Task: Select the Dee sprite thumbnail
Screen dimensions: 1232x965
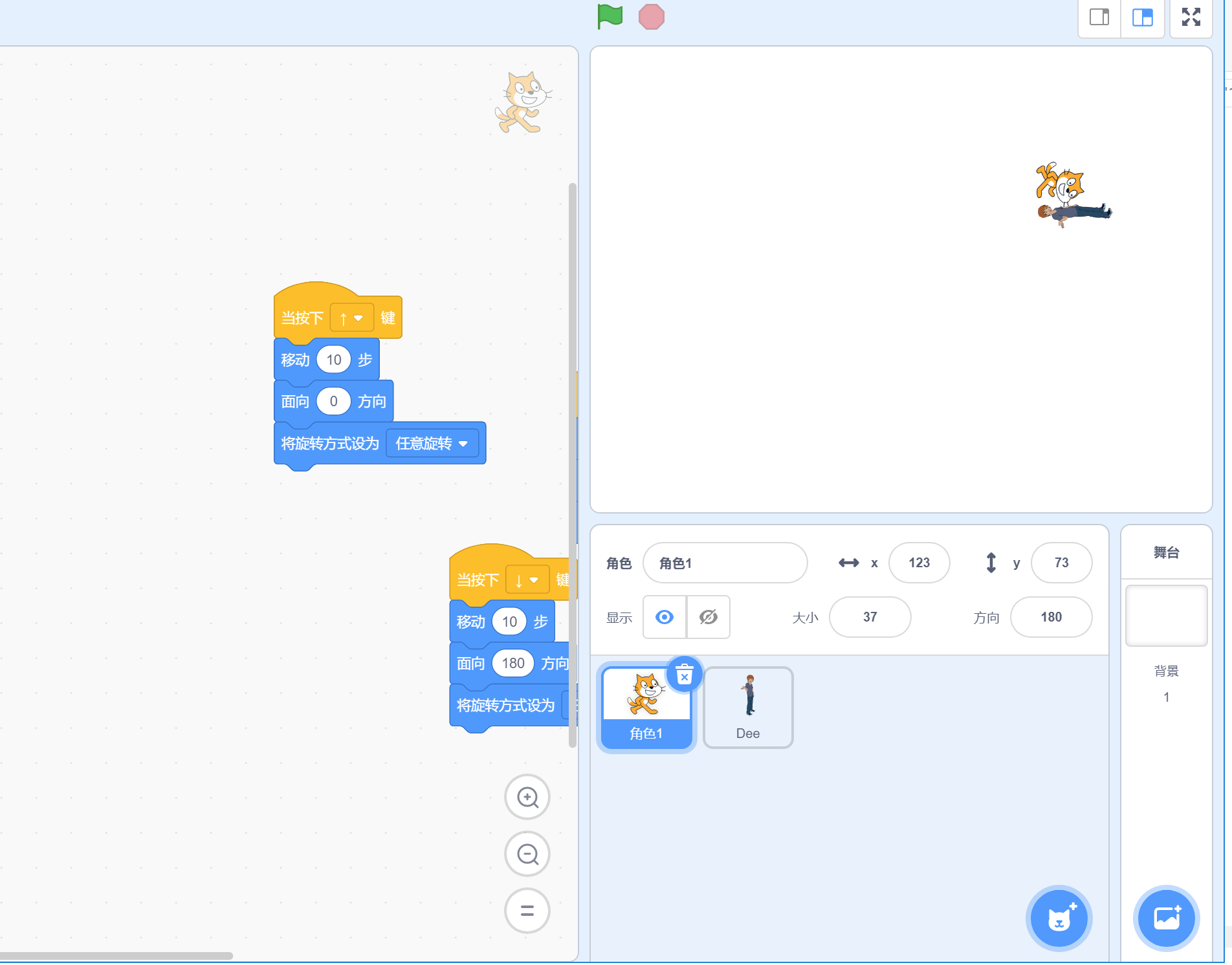Action: pyautogui.click(x=748, y=708)
